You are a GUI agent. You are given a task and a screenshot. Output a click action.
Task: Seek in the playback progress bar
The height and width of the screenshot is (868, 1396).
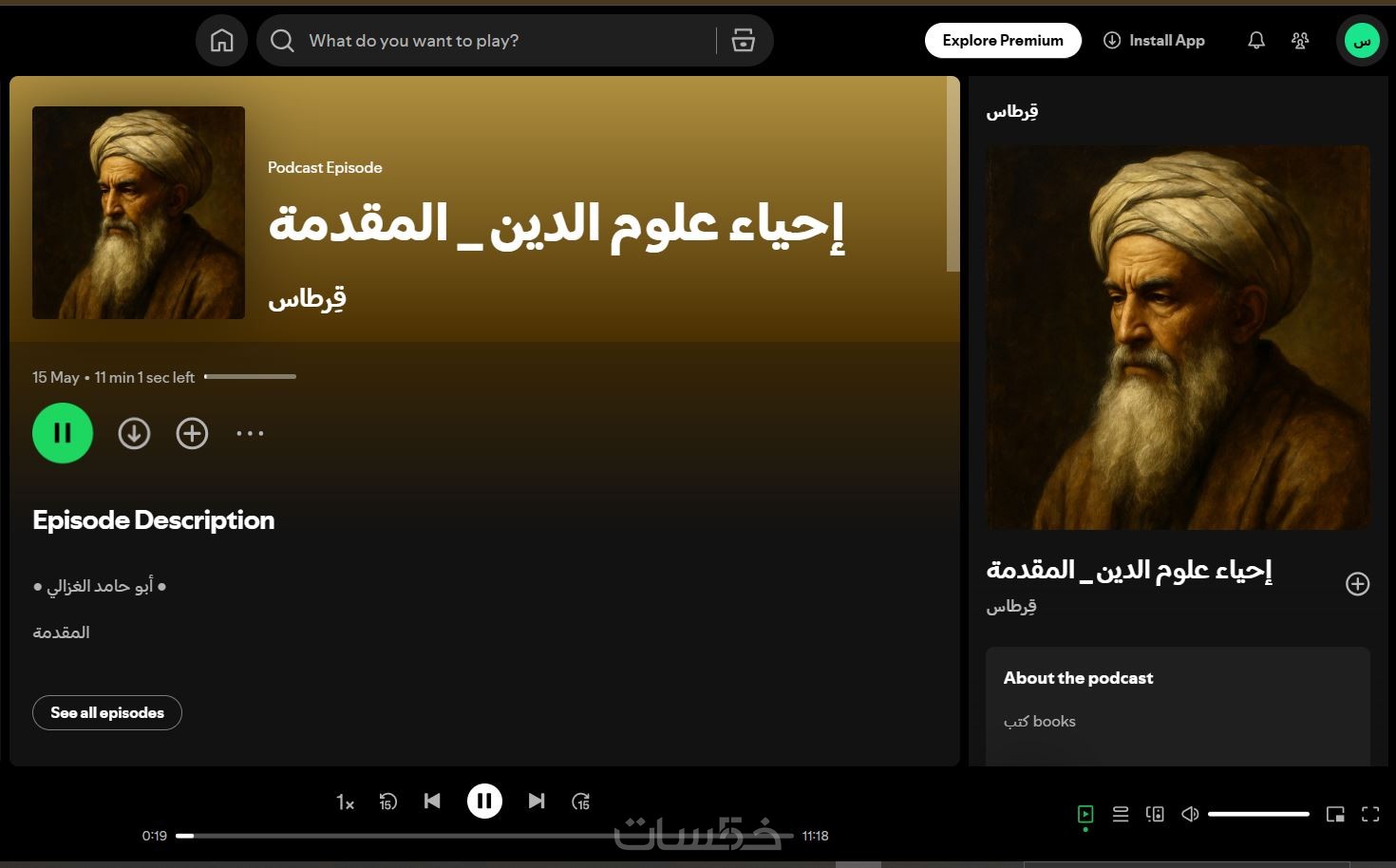click(484, 836)
